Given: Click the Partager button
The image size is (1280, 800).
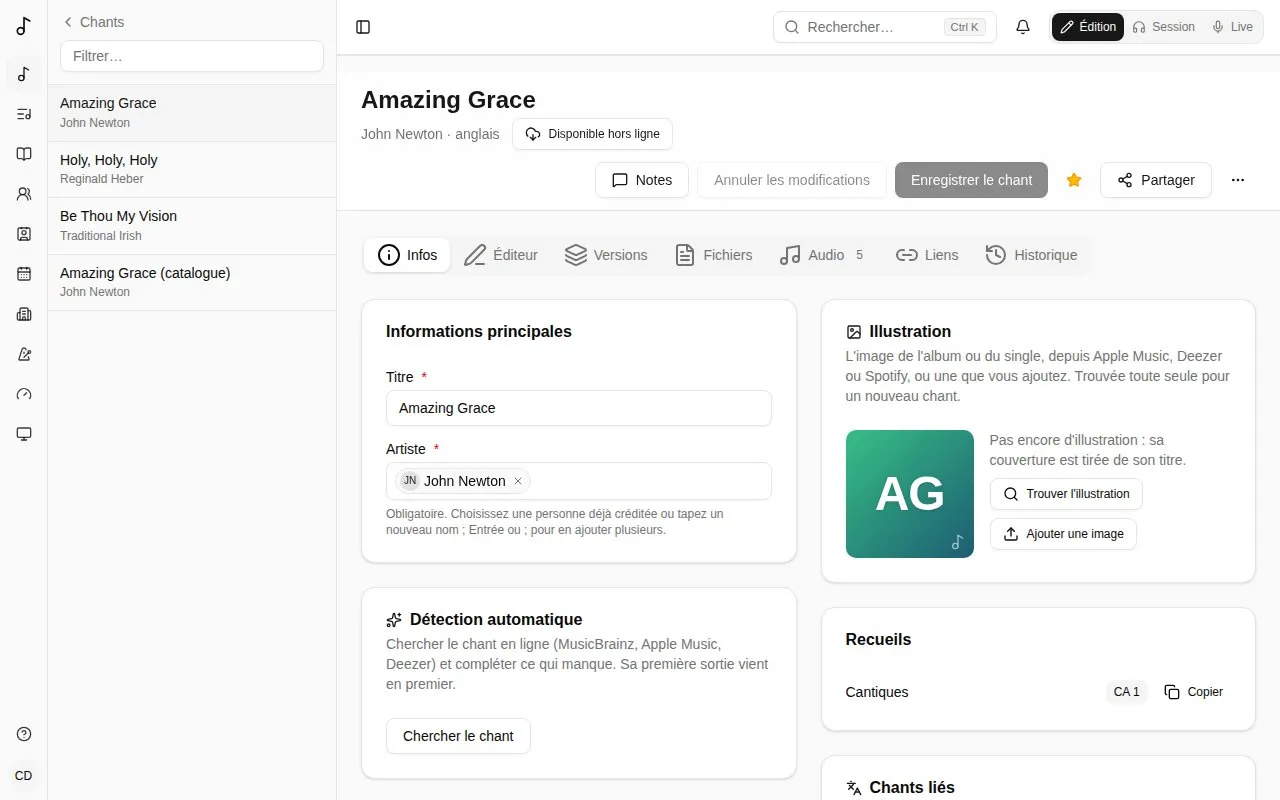Looking at the screenshot, I should (1156, 180).
